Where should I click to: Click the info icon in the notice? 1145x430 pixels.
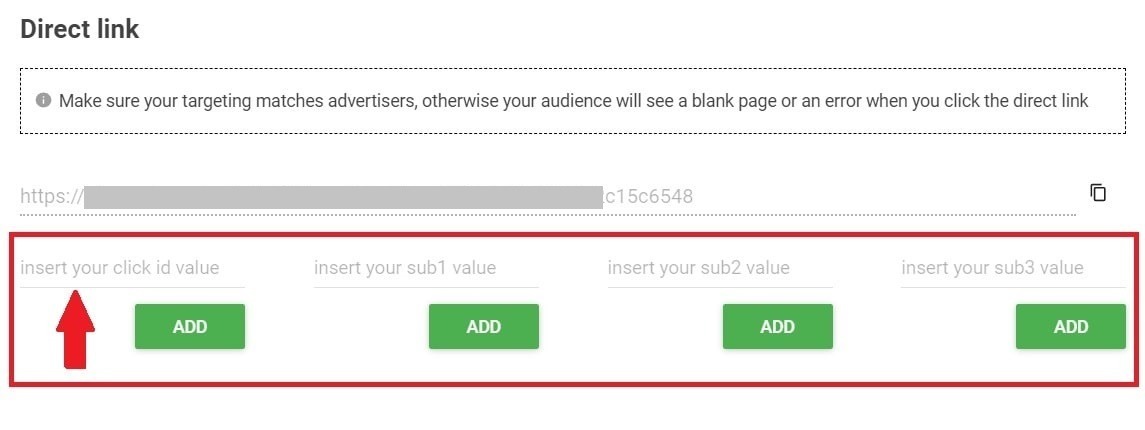coord(43,100)
